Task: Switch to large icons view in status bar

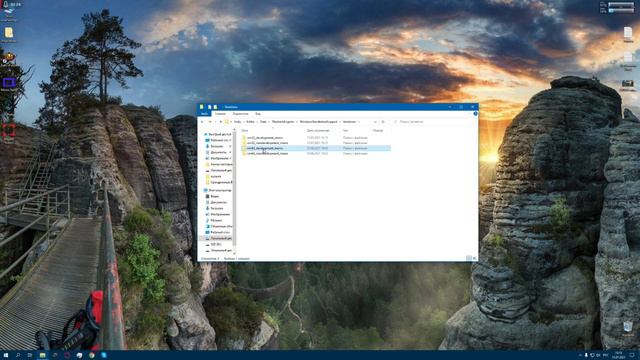Action: [x=474, y=258]
